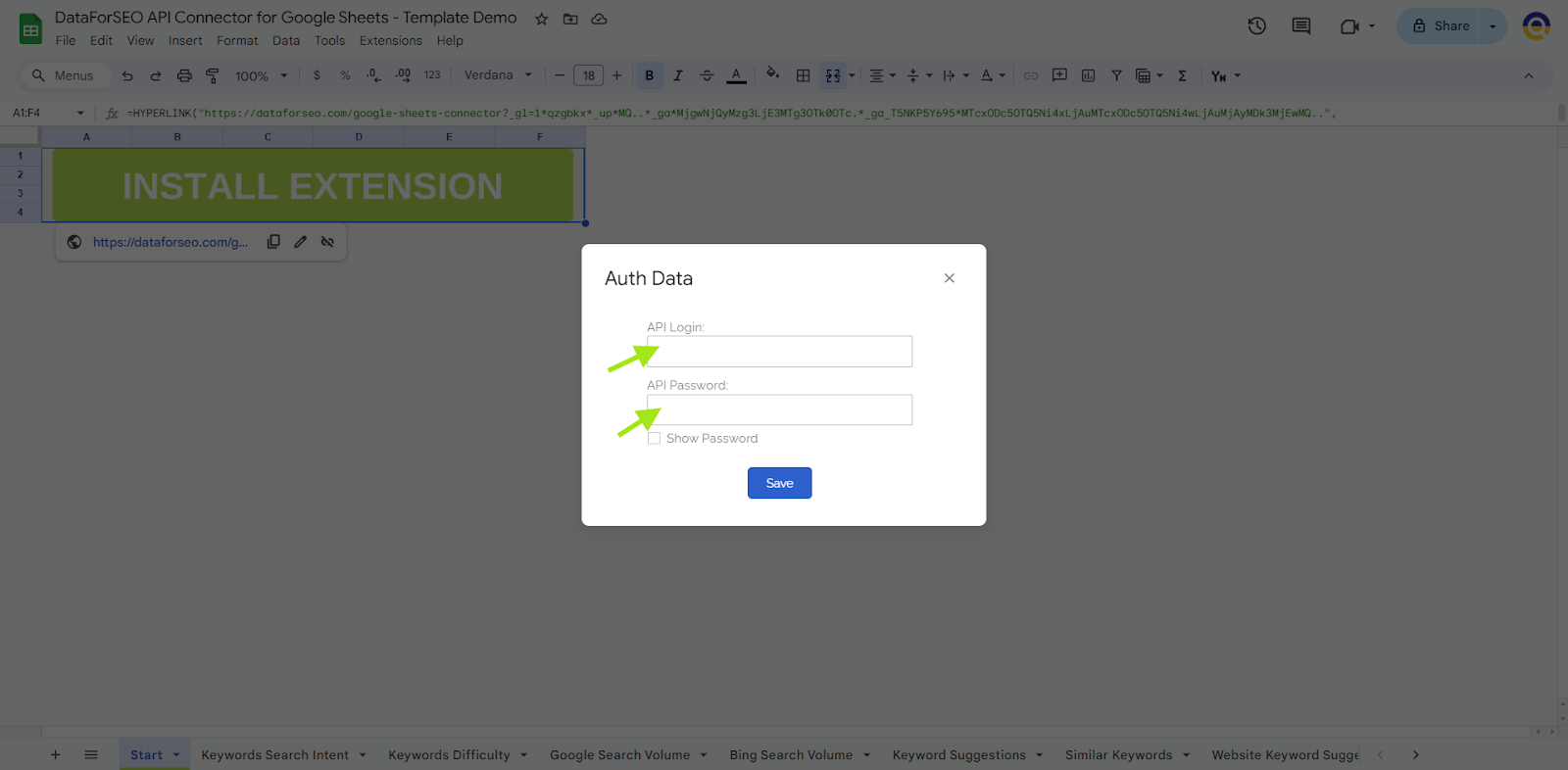The width and height of the screenshot is (1568, 770).
Task: Insert chart toolbar icon
Action: (x=1088, y=75)
